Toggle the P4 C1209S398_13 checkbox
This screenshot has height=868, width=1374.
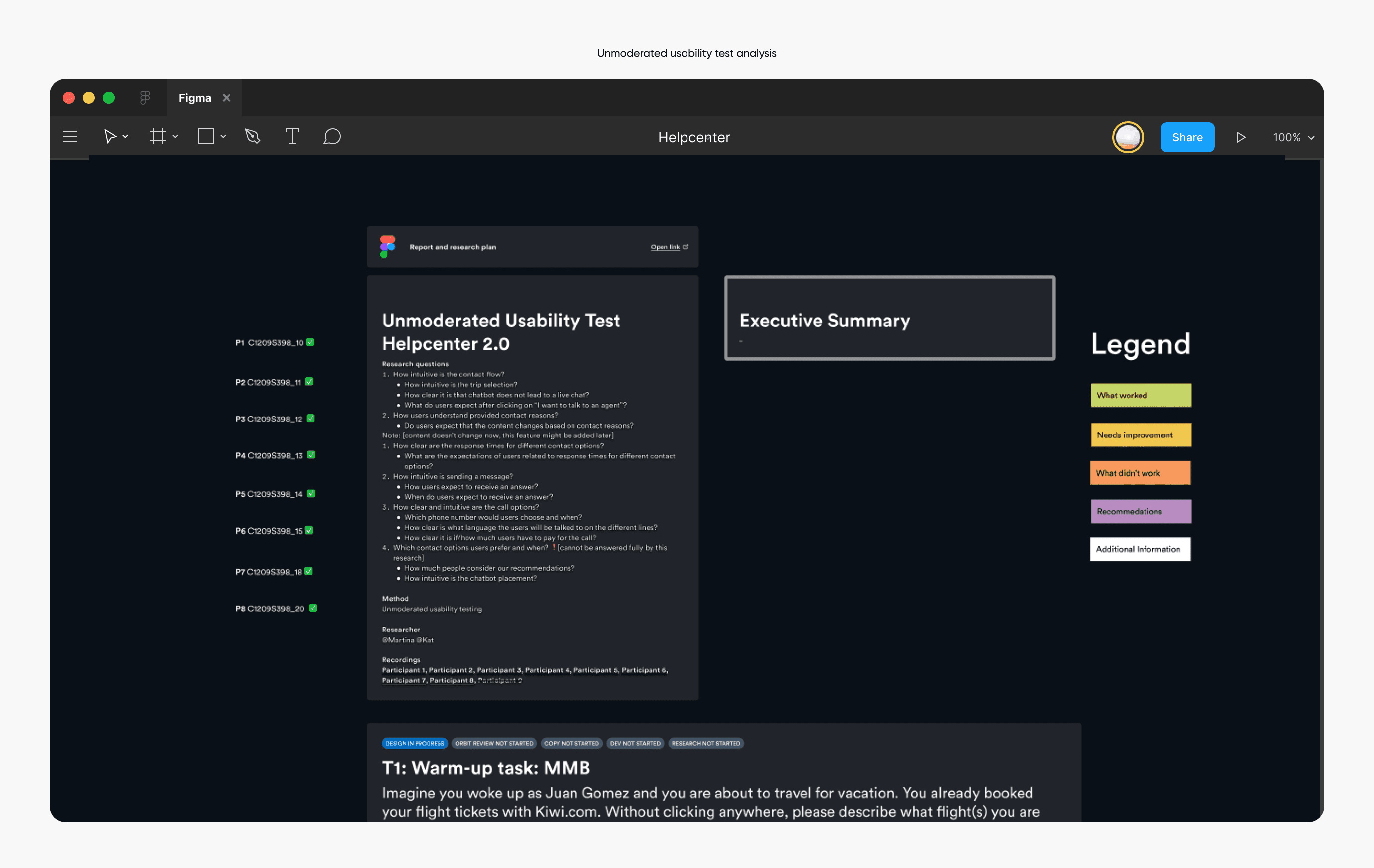(311, 455)
